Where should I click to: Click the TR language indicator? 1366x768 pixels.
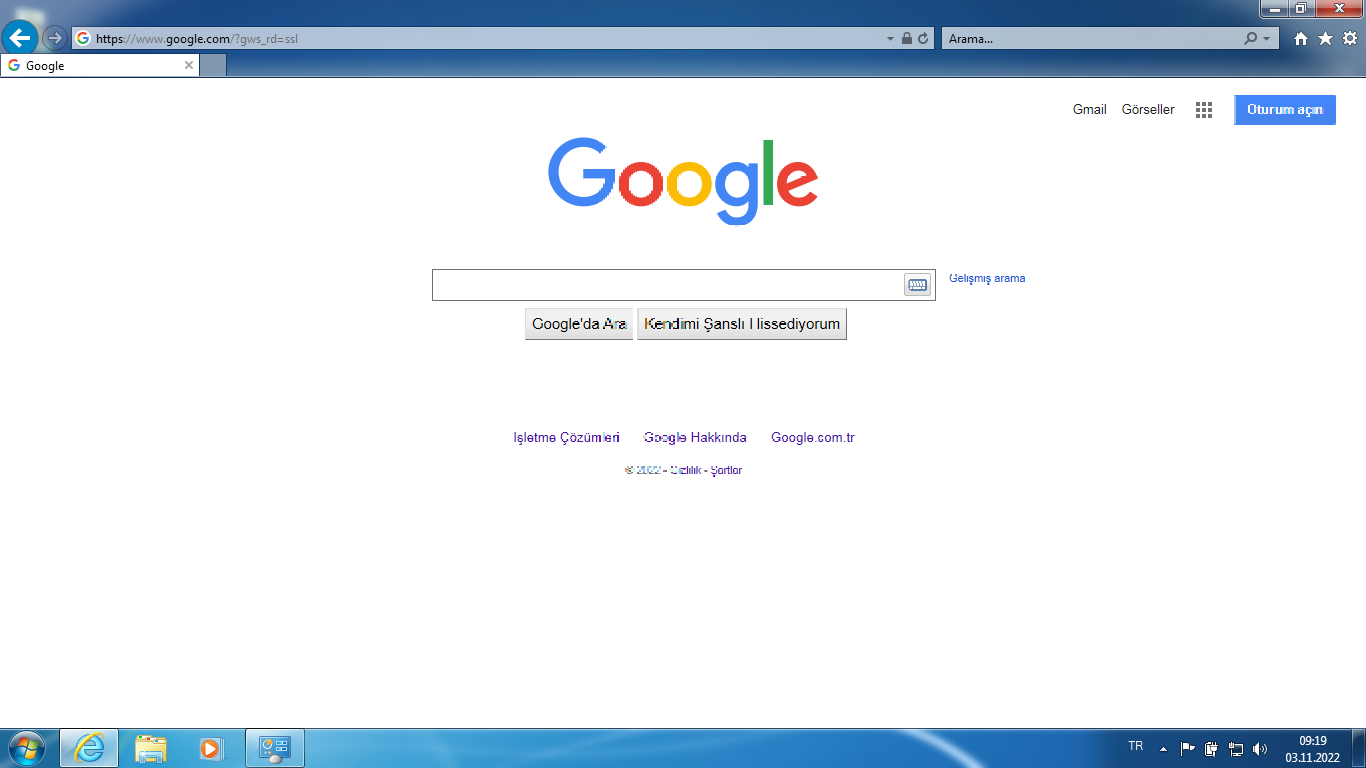[1136, 746]
